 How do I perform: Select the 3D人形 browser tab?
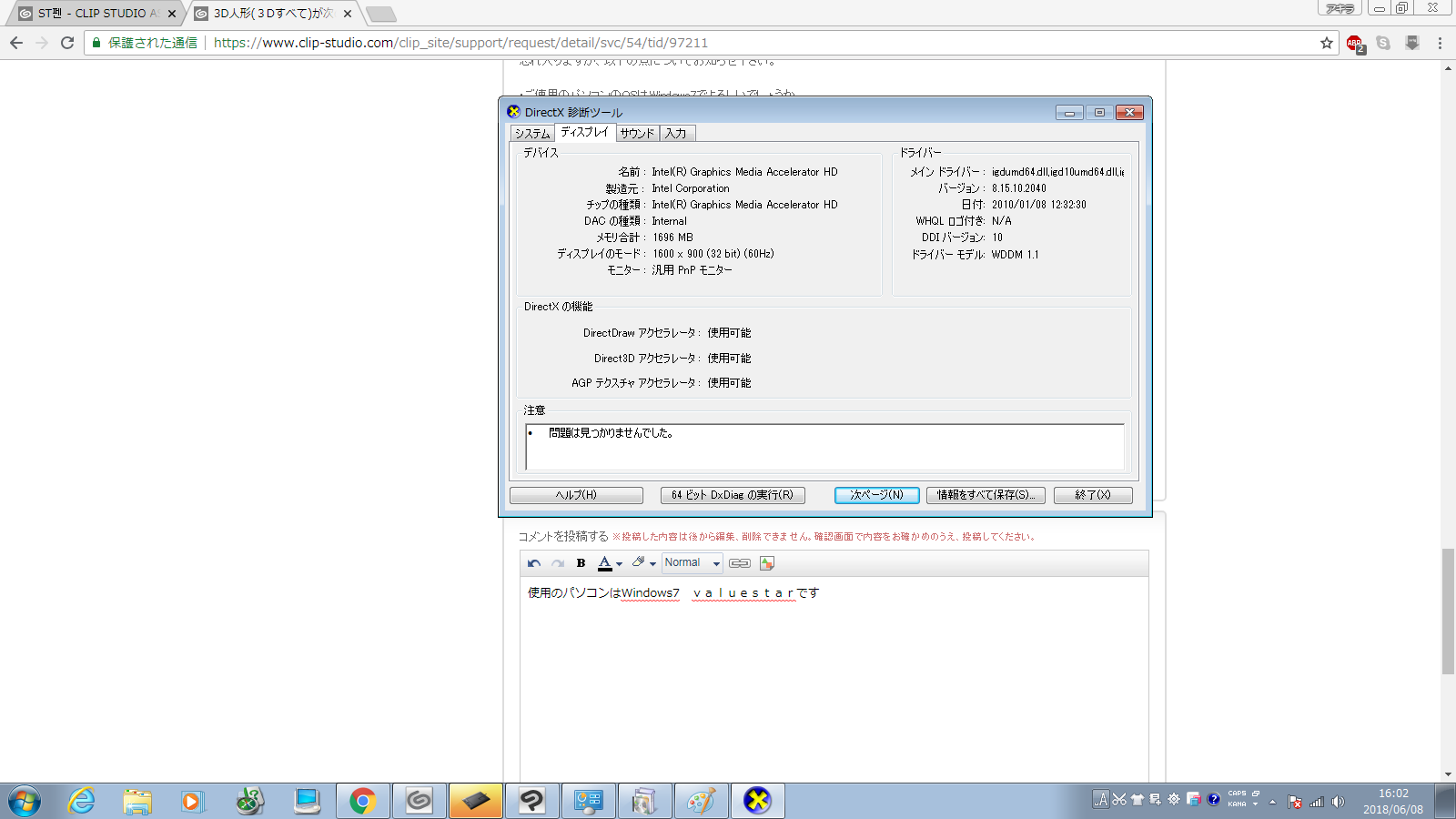coord(273,14)
